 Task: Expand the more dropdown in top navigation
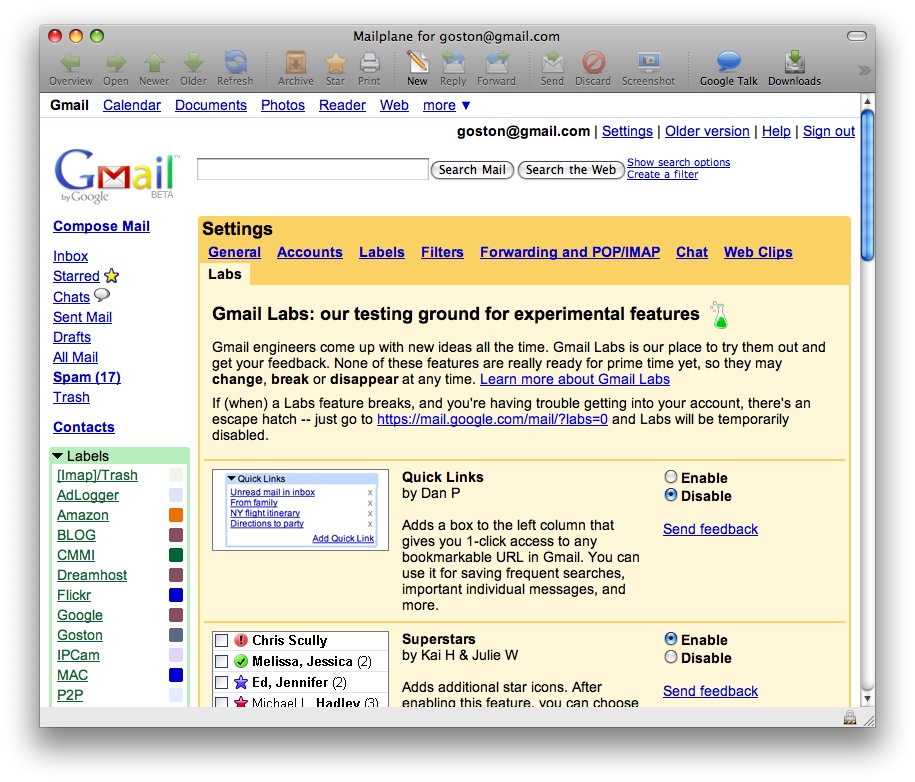point(446,106)
